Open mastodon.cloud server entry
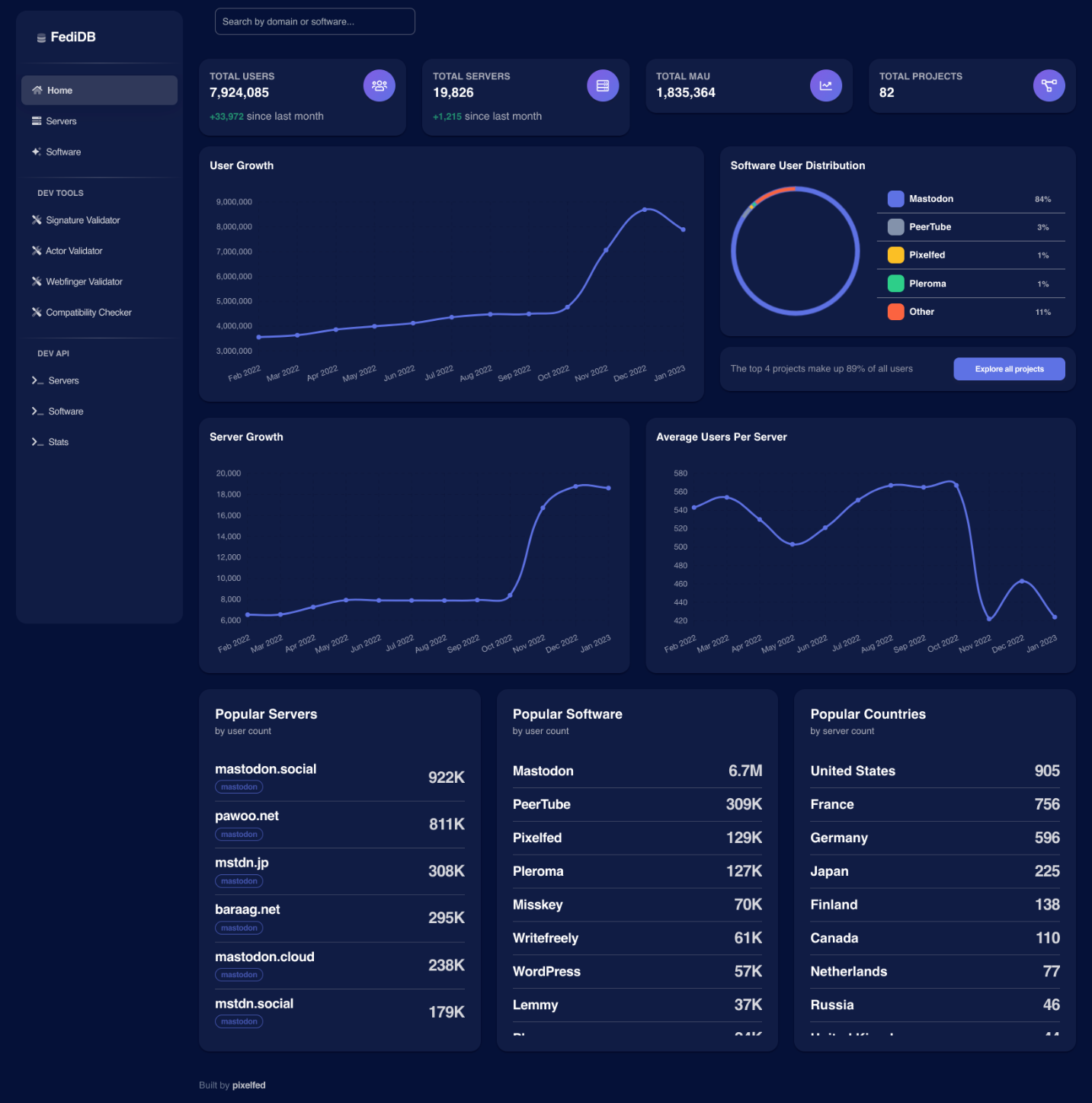The height and width of the screenshot is (1103, 1092). (x=340, y=966)
